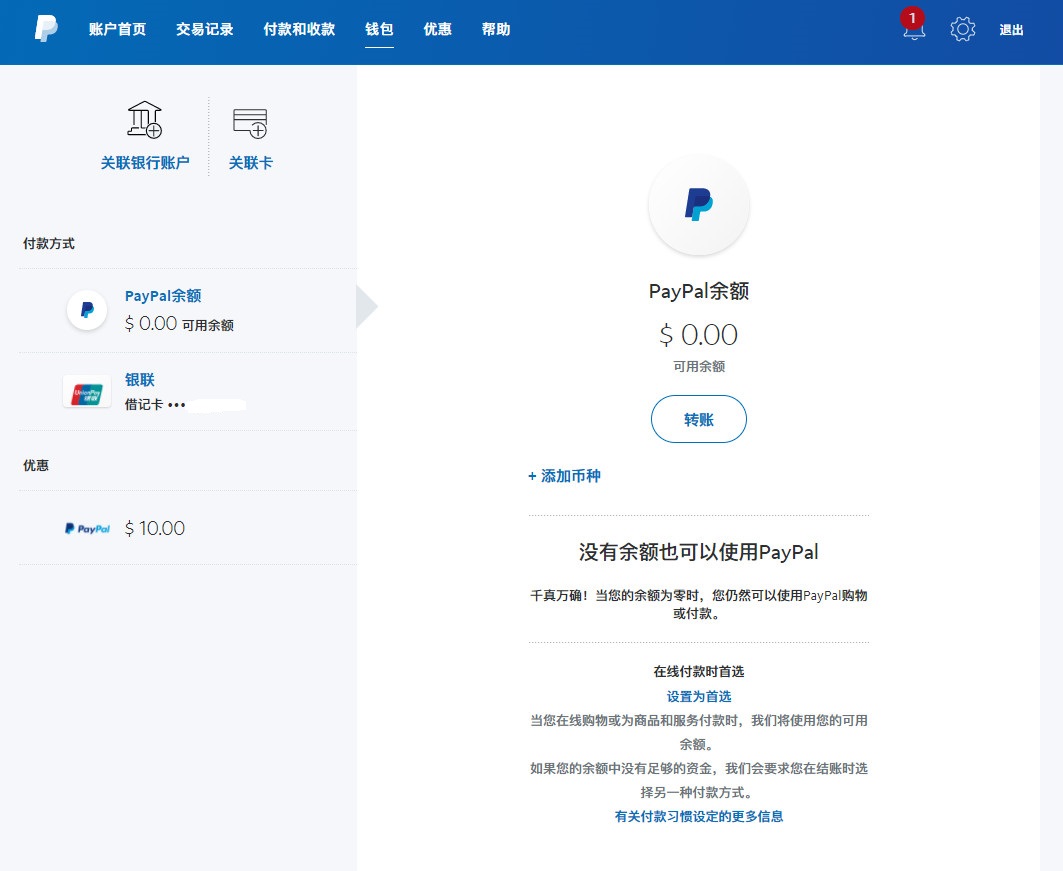Open 有关付款习惯设定的更多信息 link

coord(699,816)
